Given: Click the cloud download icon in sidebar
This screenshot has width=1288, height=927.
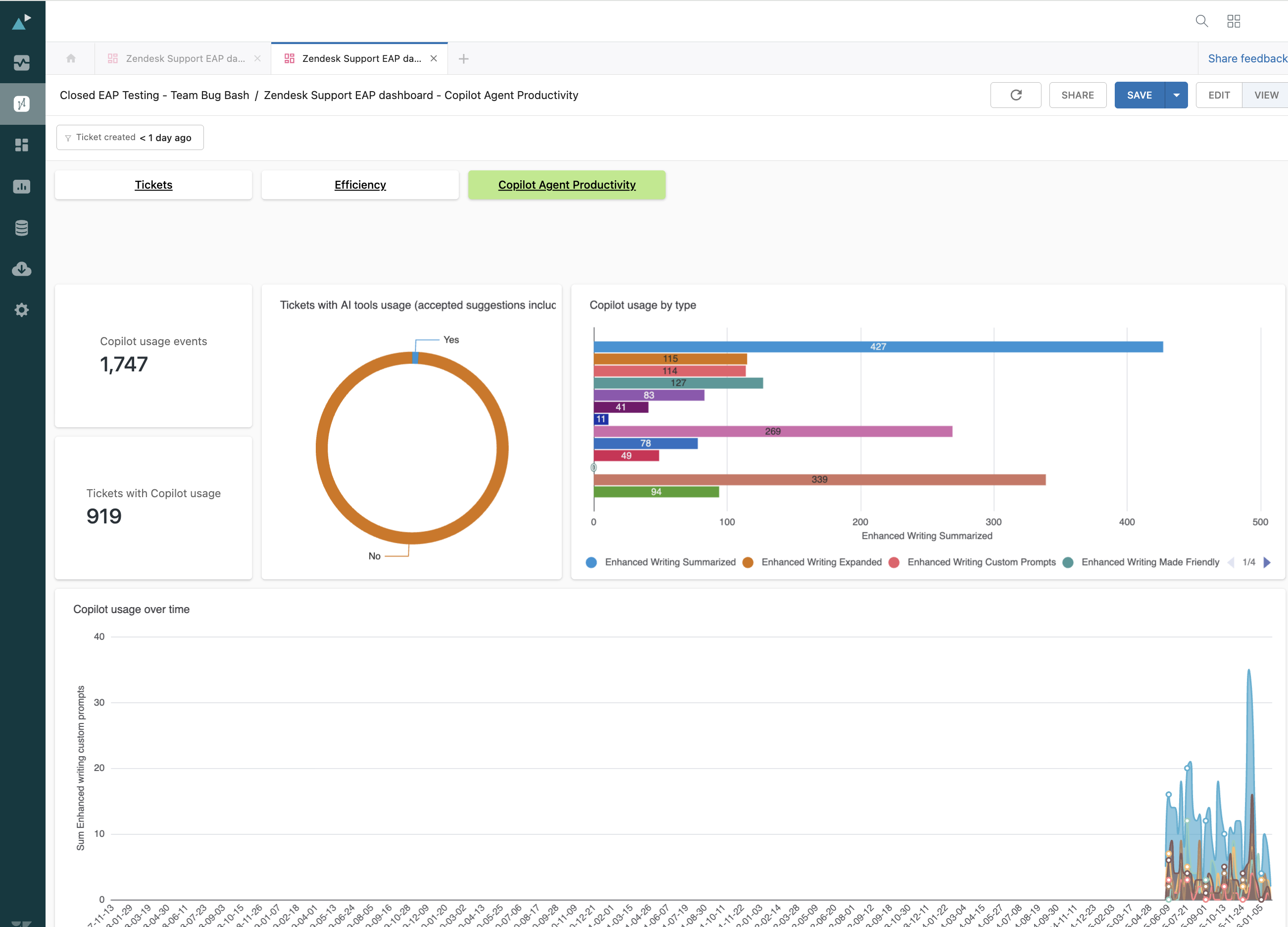Looking at the screenshot, I should point(22,269).
